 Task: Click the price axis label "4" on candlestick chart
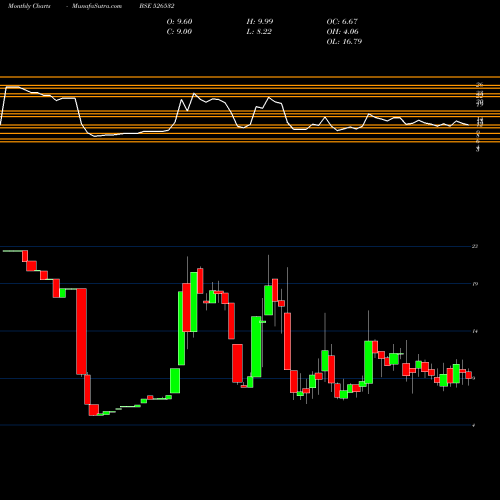click(473, 425)
